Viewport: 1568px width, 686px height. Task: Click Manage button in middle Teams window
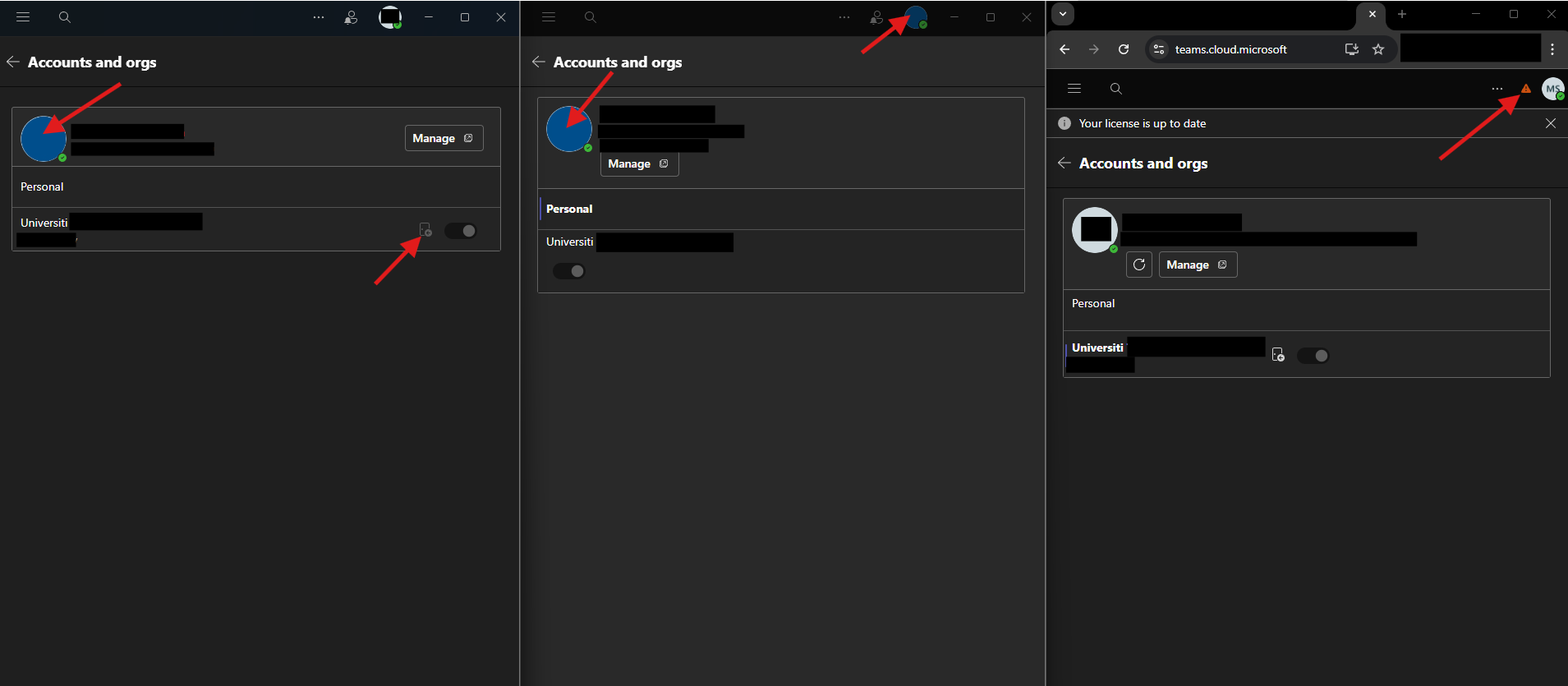point(639,163)
